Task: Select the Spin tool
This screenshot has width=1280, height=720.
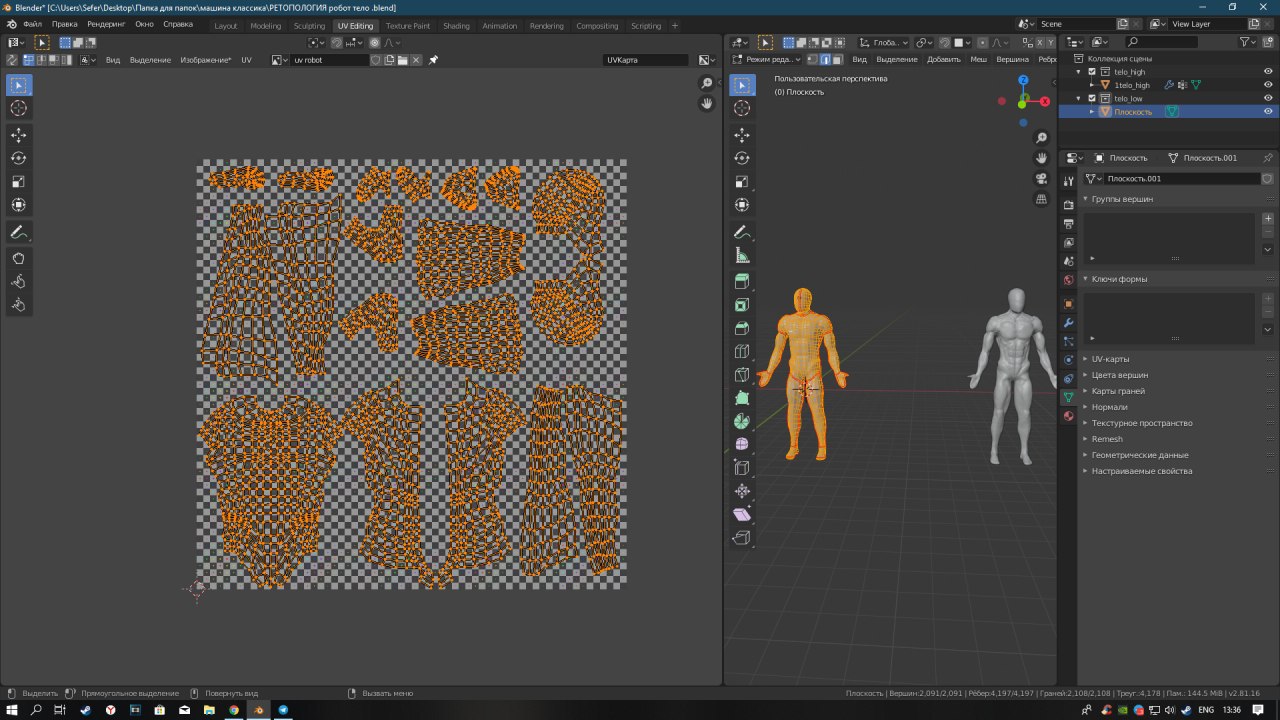Action: [x=742, y=421]
